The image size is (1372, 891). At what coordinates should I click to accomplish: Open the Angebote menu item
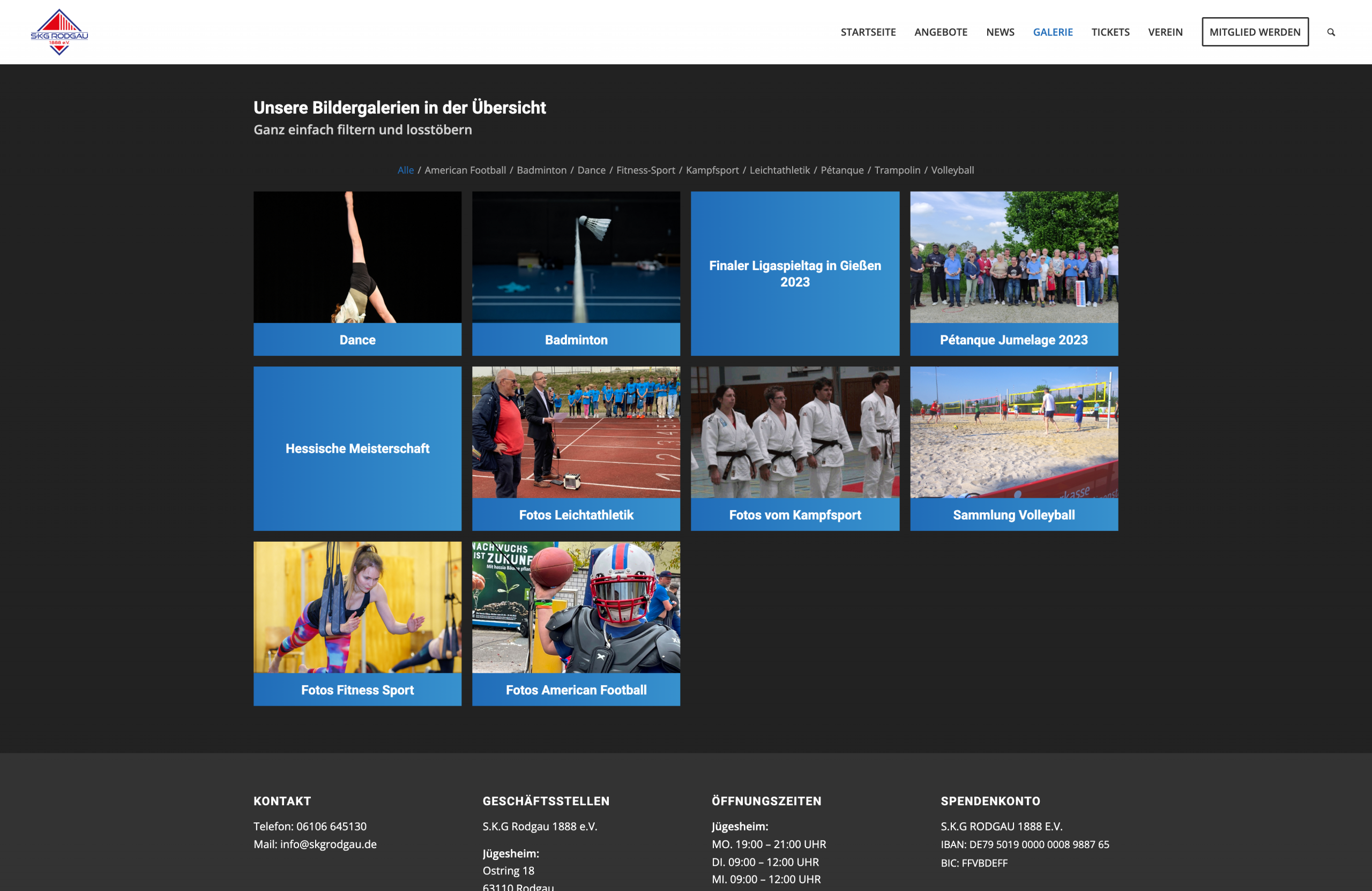pos(940,32)
